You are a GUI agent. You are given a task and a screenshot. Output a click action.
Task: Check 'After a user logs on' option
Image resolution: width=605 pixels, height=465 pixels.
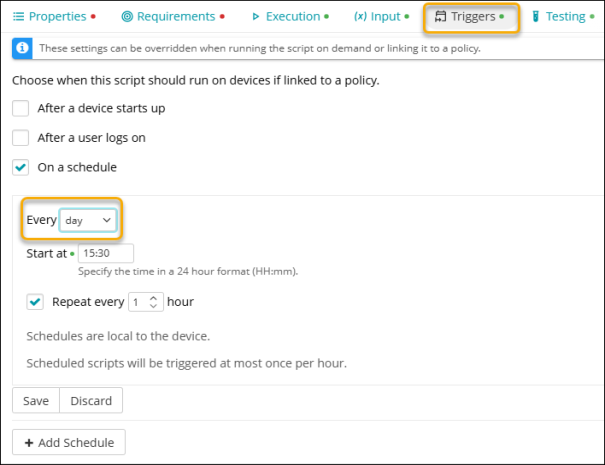20,138
